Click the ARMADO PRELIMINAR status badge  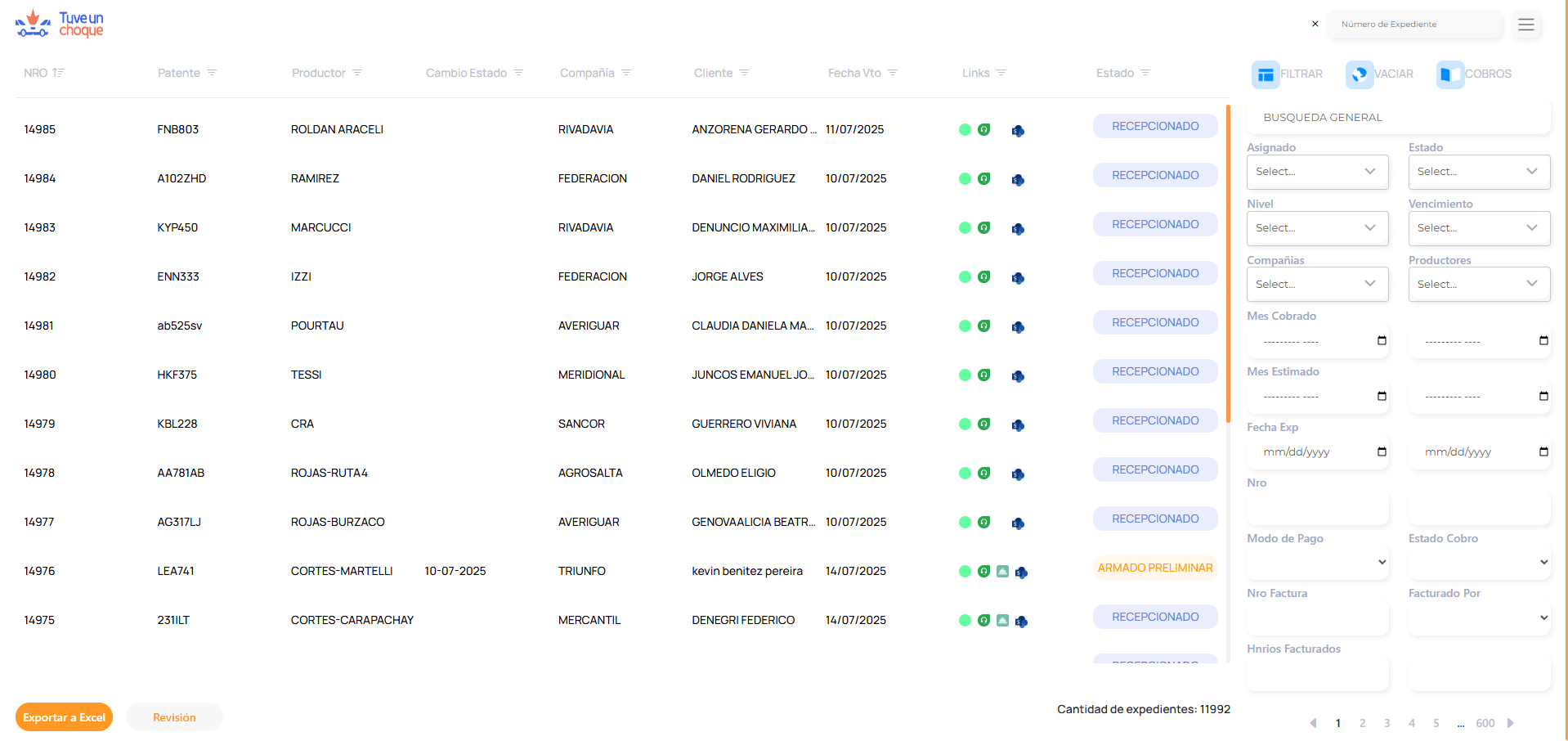tap(1154, 568)
